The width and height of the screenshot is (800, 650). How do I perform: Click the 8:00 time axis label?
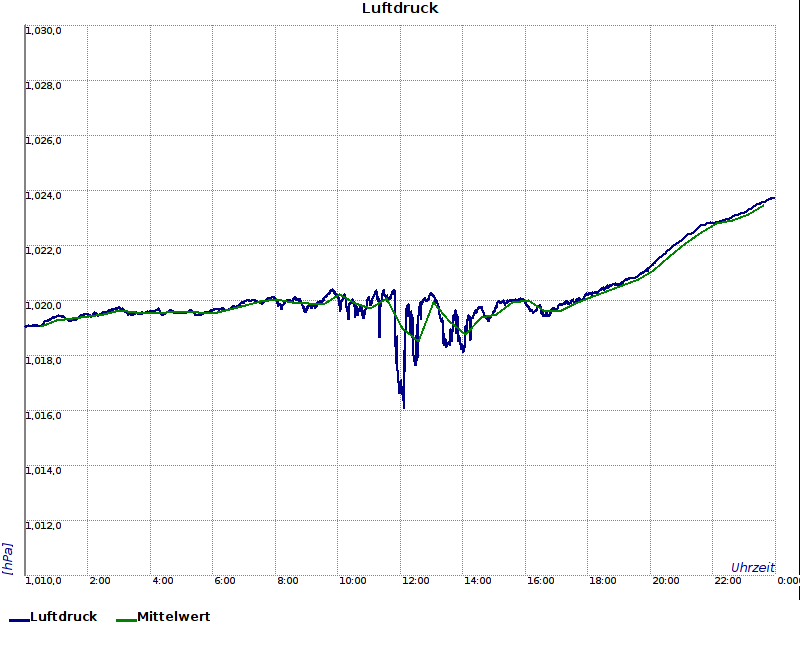(x=288, y=581)
